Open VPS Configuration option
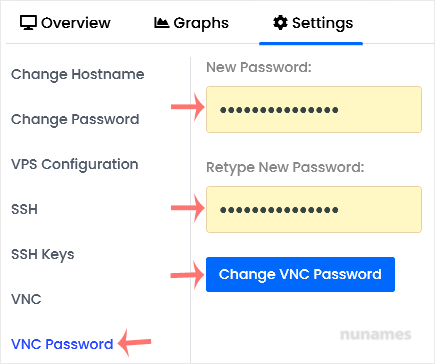 tap(75, 164)
